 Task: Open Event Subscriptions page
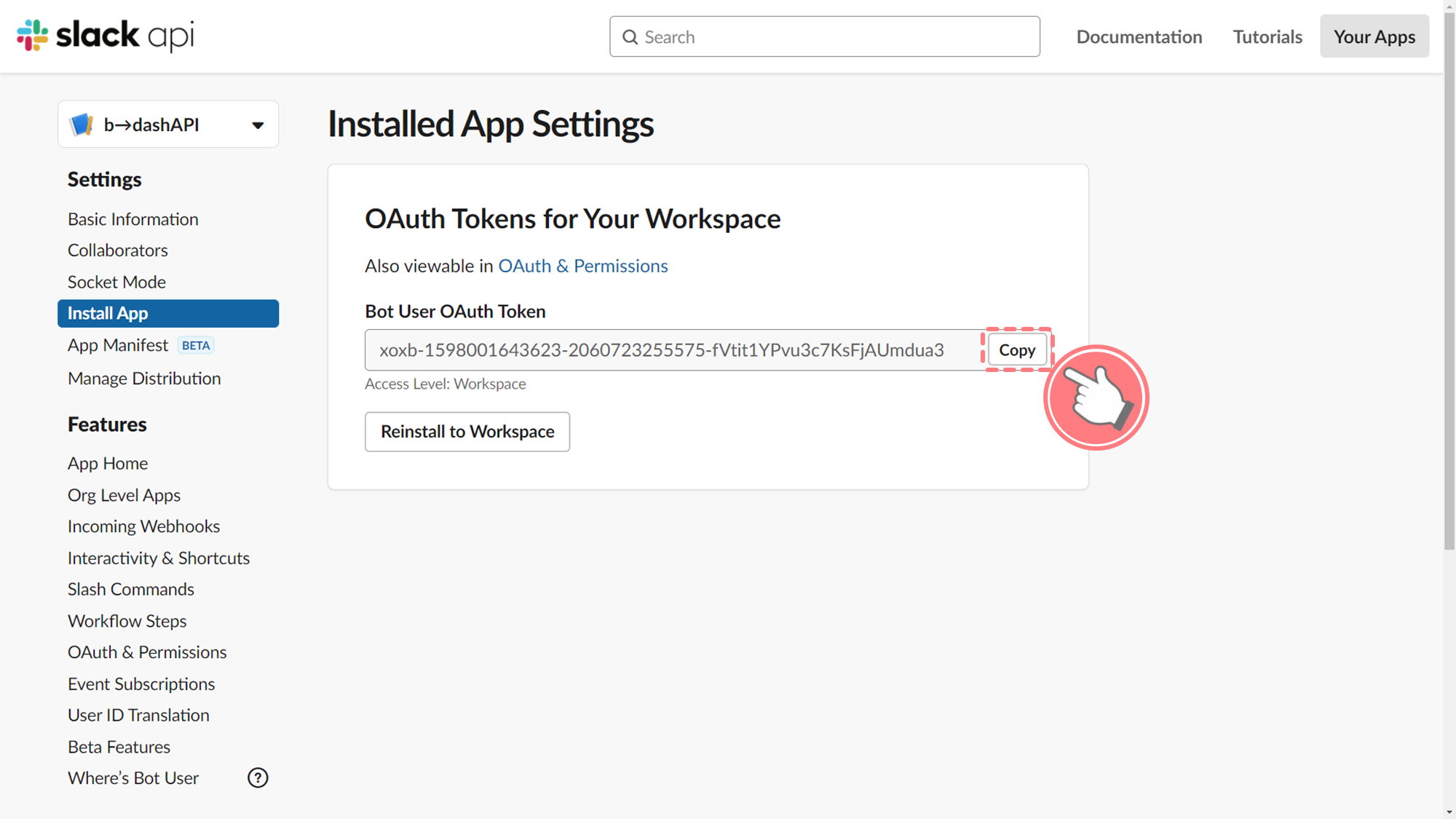coord(141,684)
